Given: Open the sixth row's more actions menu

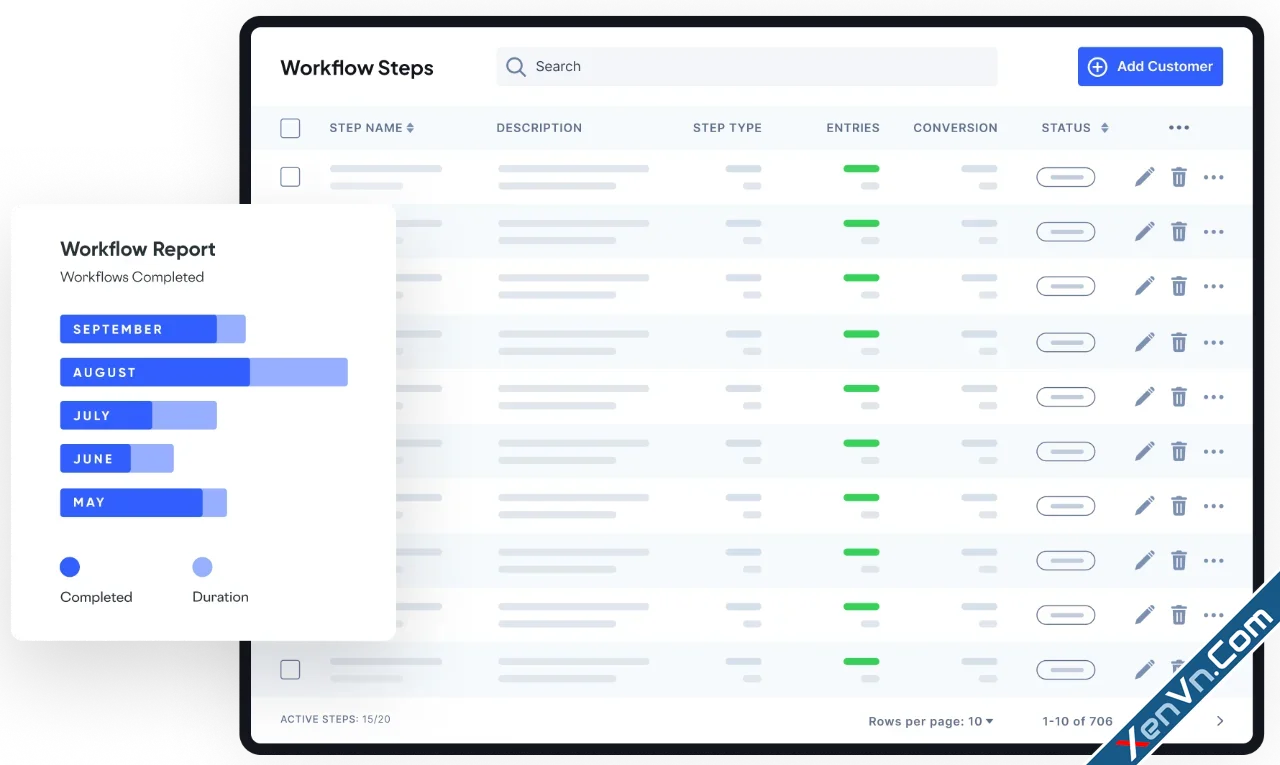Looking at the screenshot, I should point(1214,452).
